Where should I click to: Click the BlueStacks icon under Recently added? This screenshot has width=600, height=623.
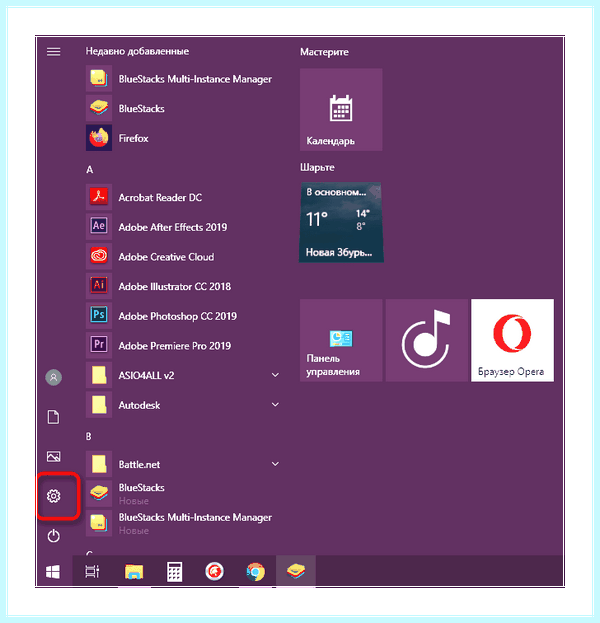click(99, 108)
